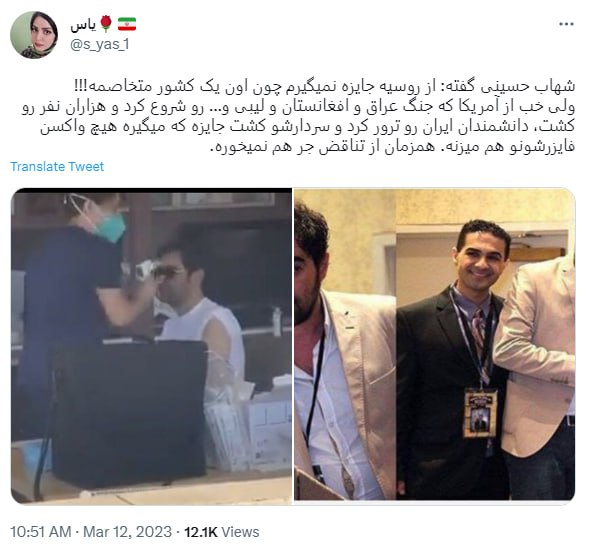Open the right photo of smiling man
This screenshot has width=589, height=552.
[x=435, y=344]
